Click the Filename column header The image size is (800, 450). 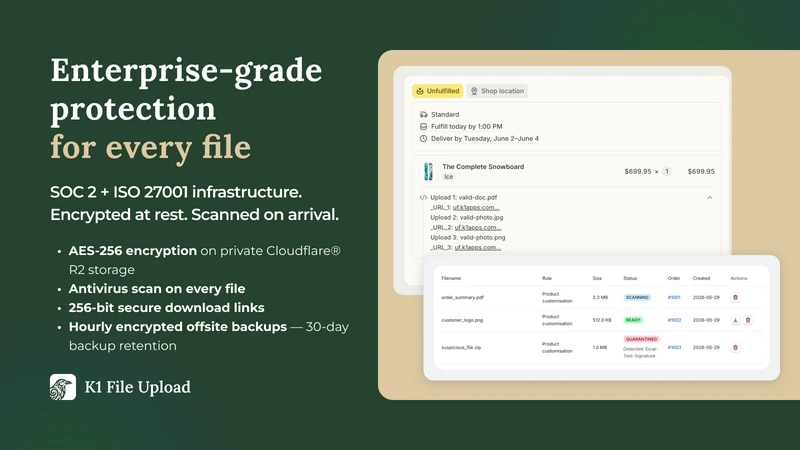click(x=451, y=279)
